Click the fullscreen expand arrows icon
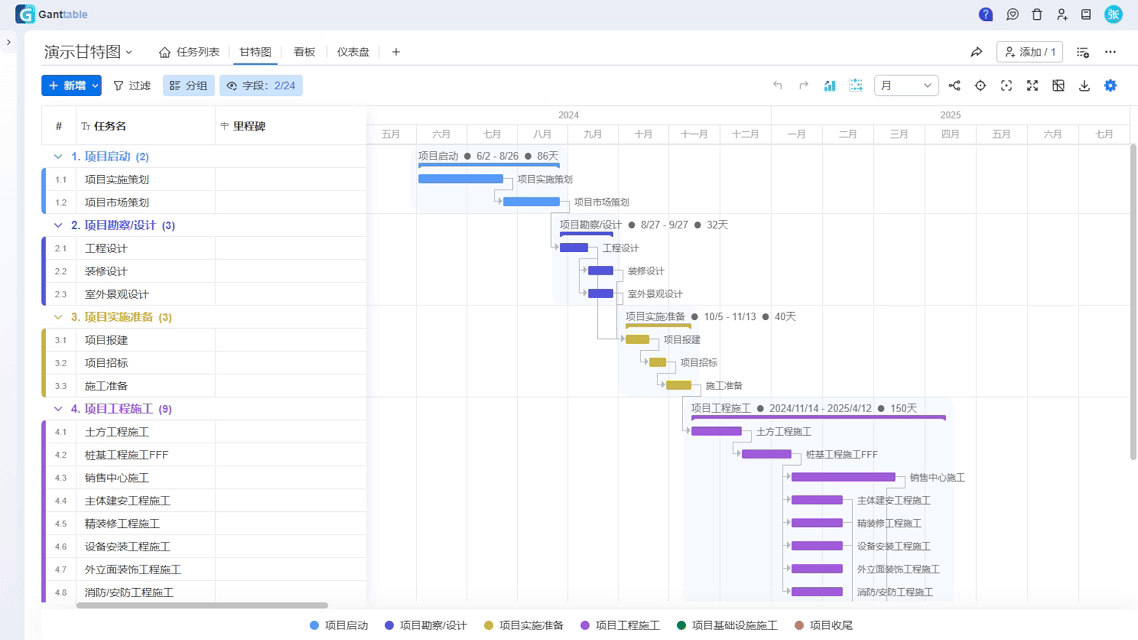 [1032, 86]
